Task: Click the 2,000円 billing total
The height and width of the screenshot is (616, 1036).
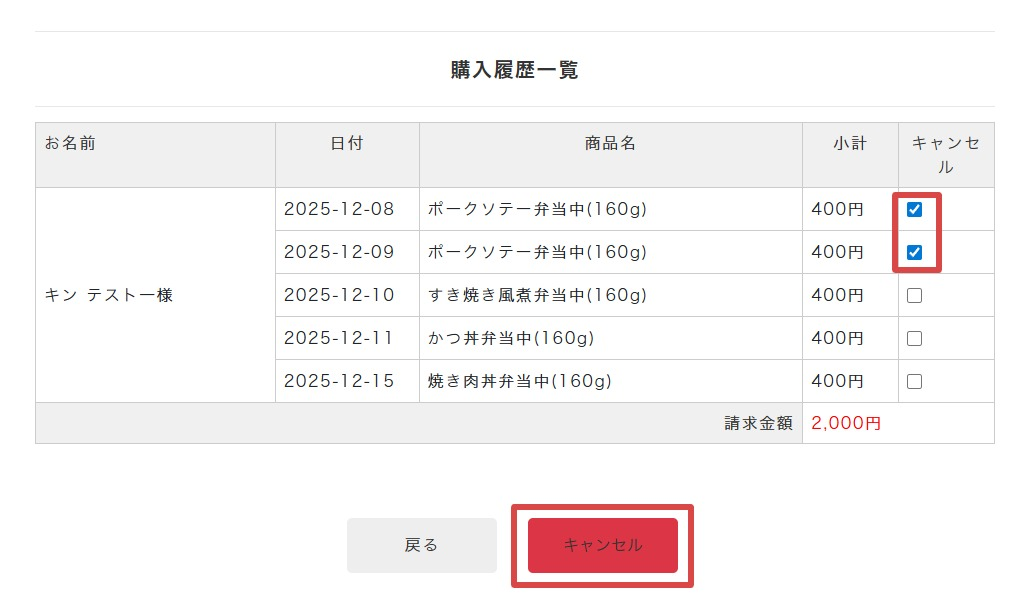Action: tap(846, 423)
